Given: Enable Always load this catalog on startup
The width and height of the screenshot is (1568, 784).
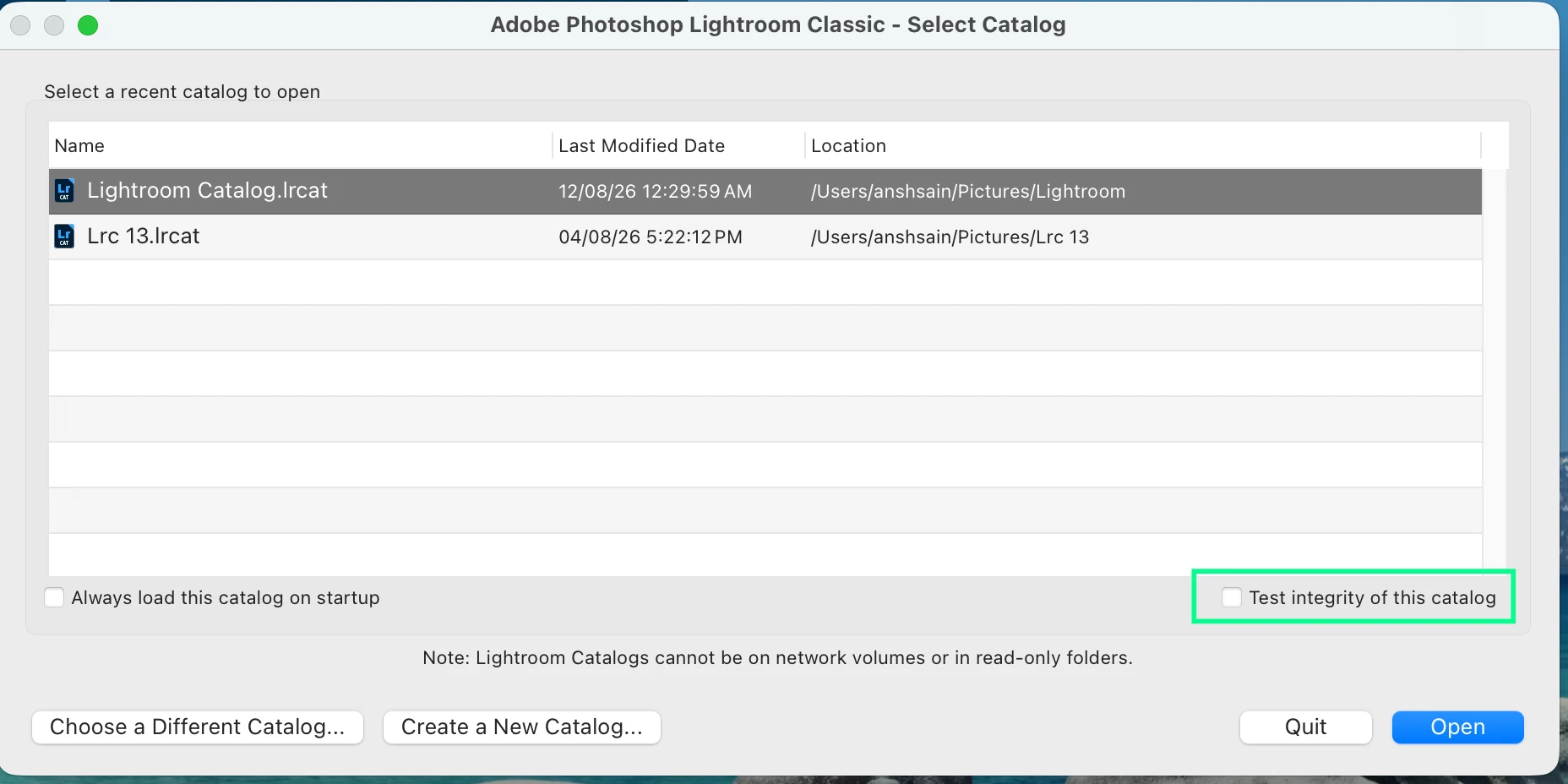Looking at the screenshot, I should [54, 598].
